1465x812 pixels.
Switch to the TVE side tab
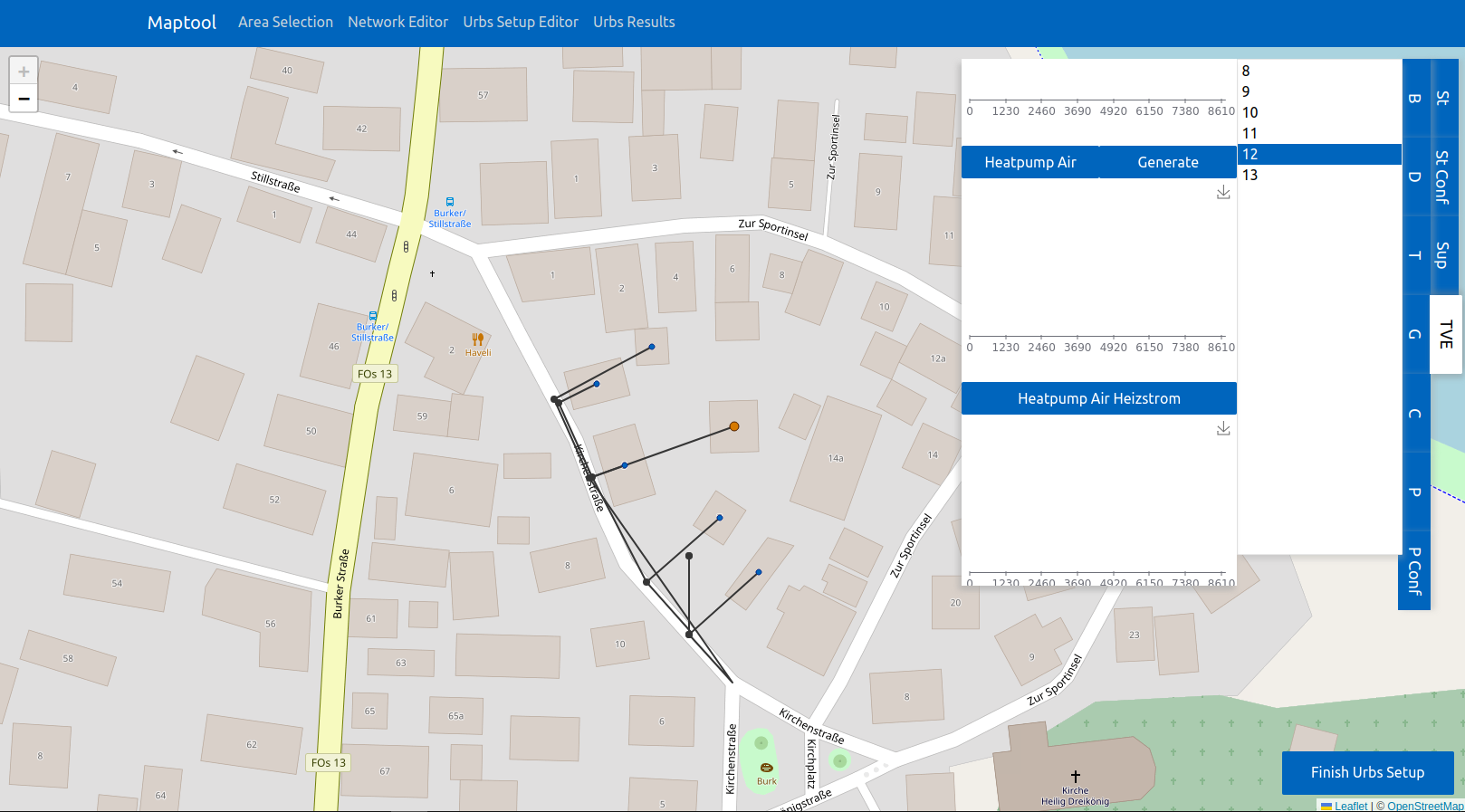click(1446, 334)
